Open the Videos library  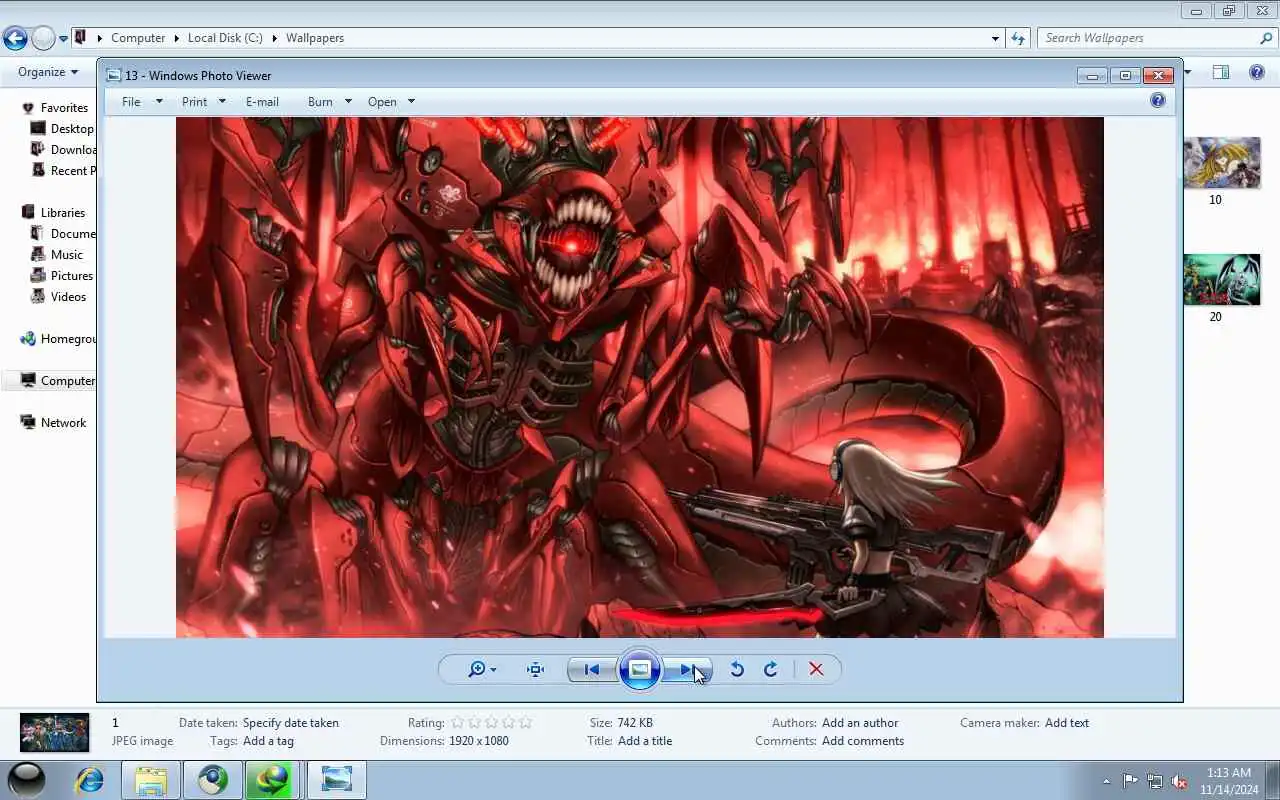(68, 296)
